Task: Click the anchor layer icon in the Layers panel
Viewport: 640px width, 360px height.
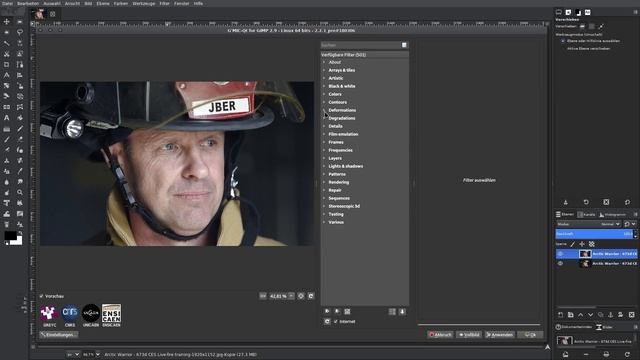Action: point(611,315)
